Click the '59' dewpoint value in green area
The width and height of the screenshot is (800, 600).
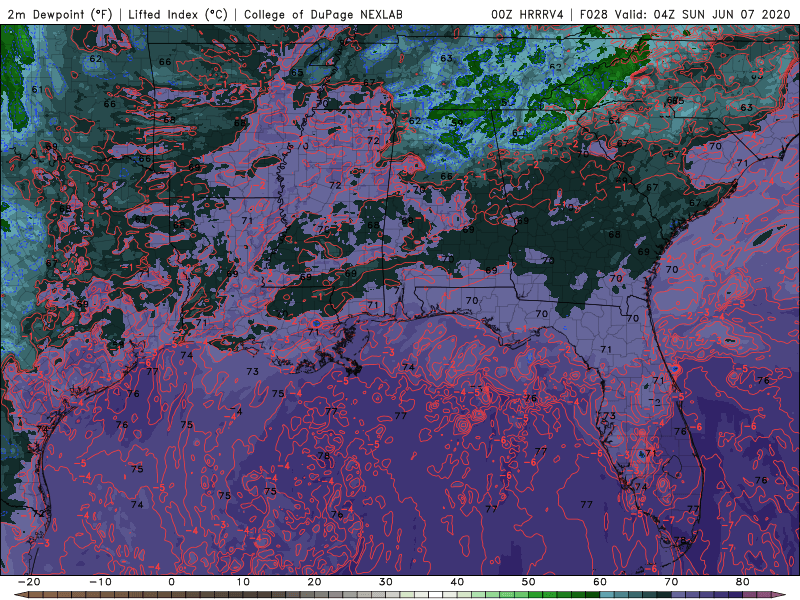tap(457, 123)
